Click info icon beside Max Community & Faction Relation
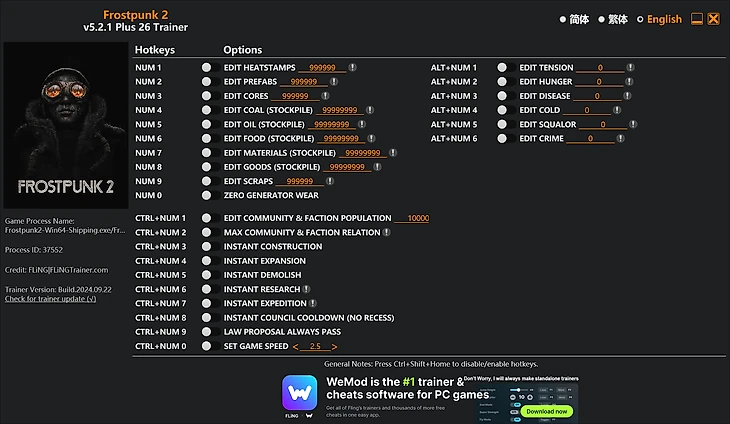 [386, 232]
